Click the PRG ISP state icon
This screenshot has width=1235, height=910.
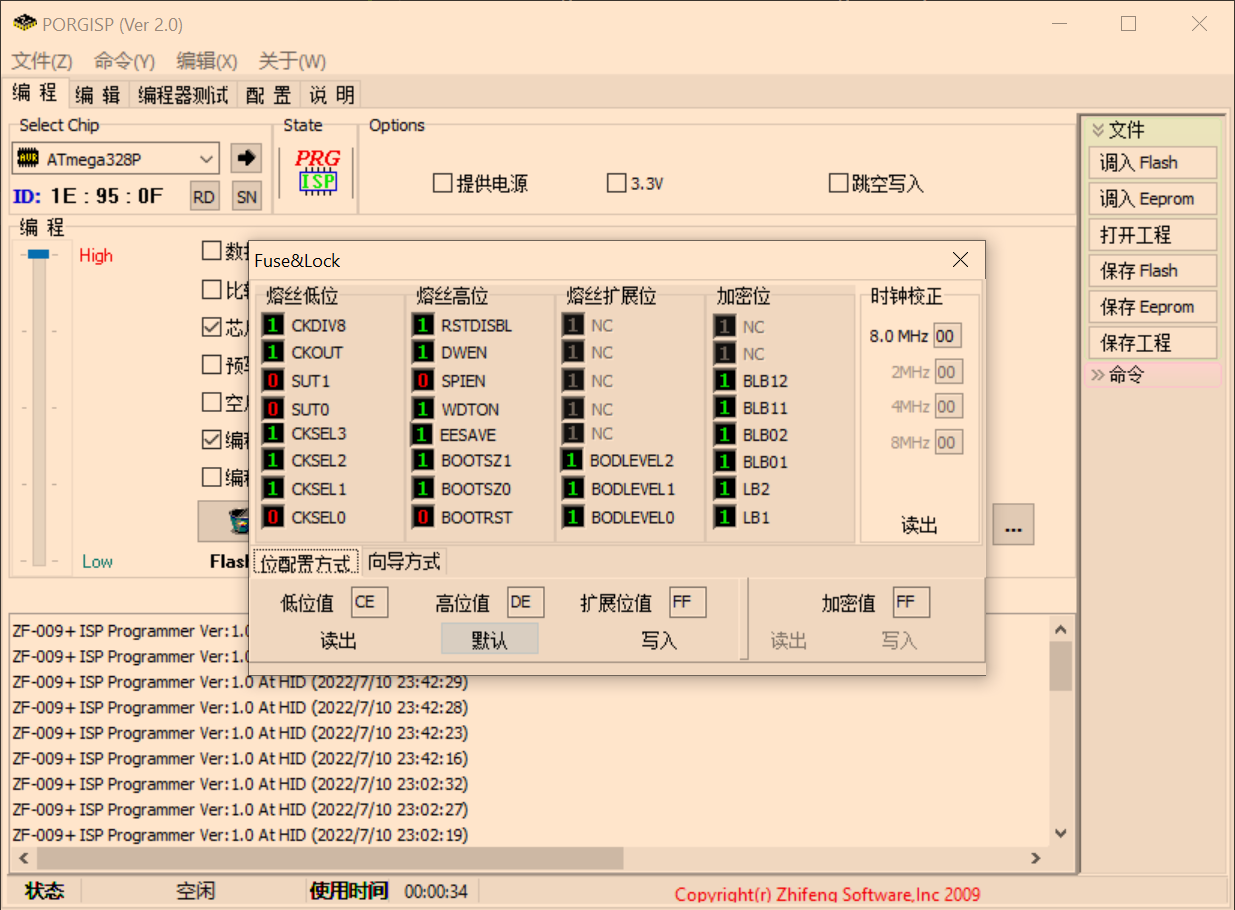pyautogui.click(x=317, y=170)
